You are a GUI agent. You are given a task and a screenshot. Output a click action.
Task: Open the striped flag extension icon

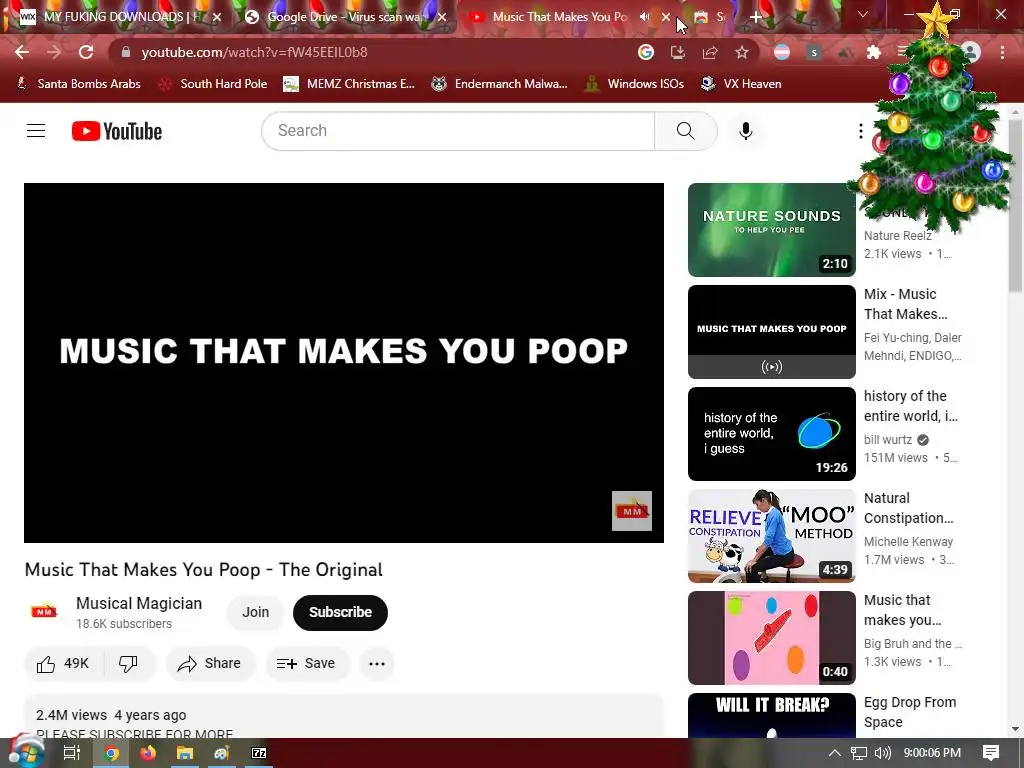coord(782,52)
